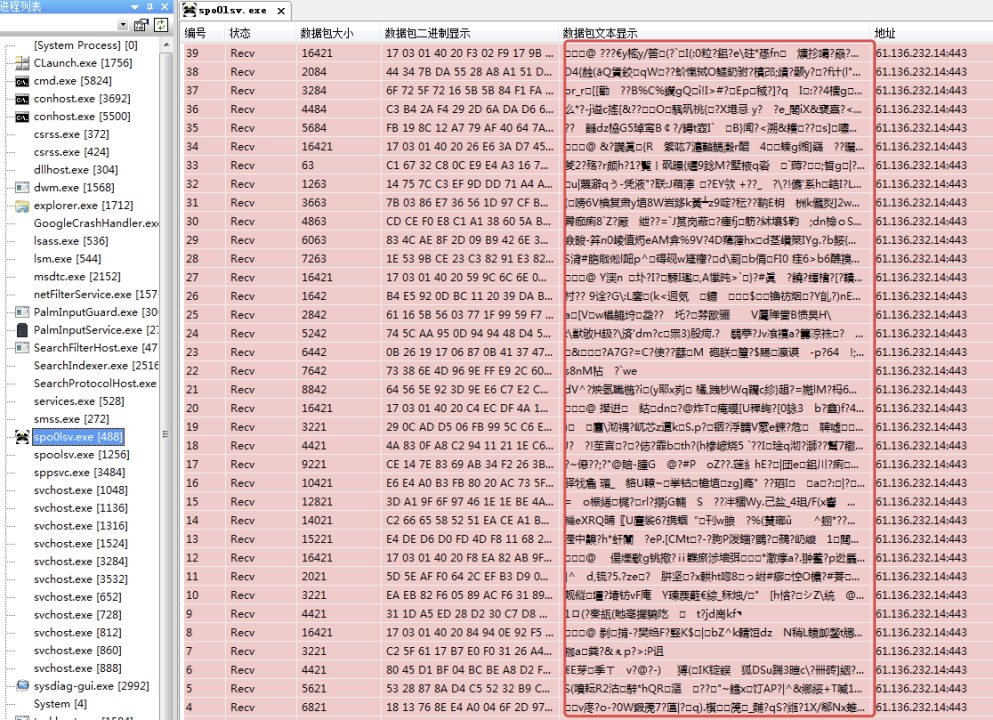Screen dimensions: 993x720
Task: Click the 地址 column header
Action: click(x=885, y=33)
